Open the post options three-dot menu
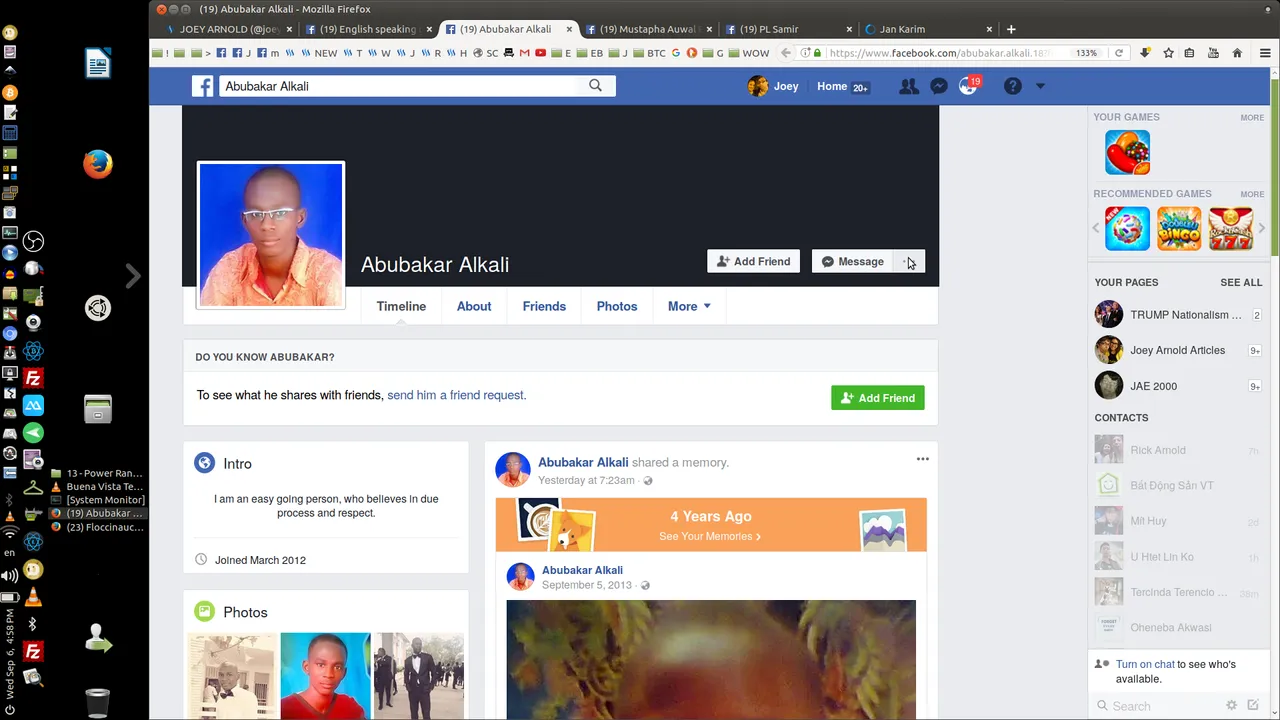The width and height of the screenshot is (1280, 720). point(923,459)
